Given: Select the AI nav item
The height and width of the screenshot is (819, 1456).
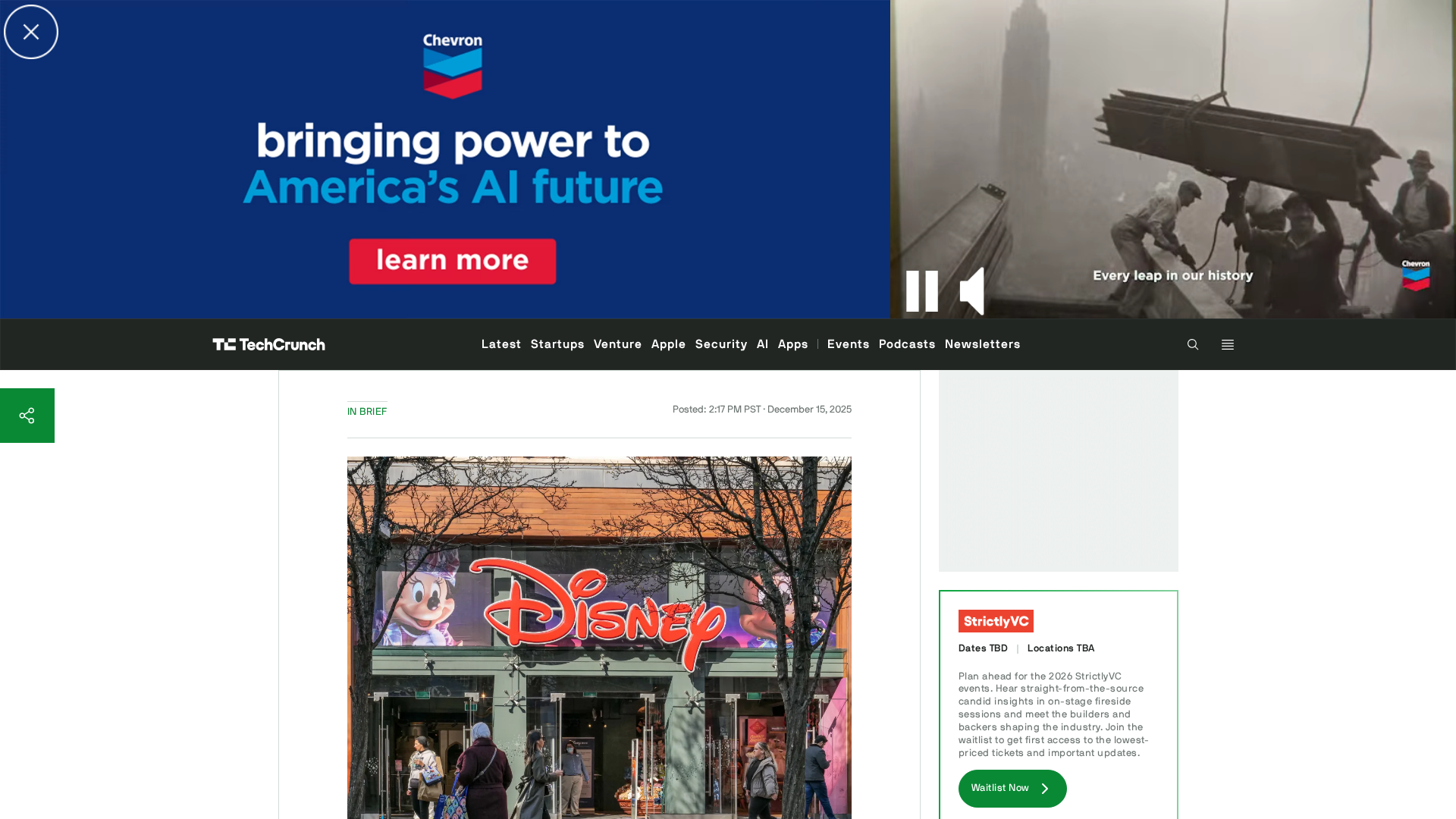Looking at the screenshot, I should (x=762, y=344).
